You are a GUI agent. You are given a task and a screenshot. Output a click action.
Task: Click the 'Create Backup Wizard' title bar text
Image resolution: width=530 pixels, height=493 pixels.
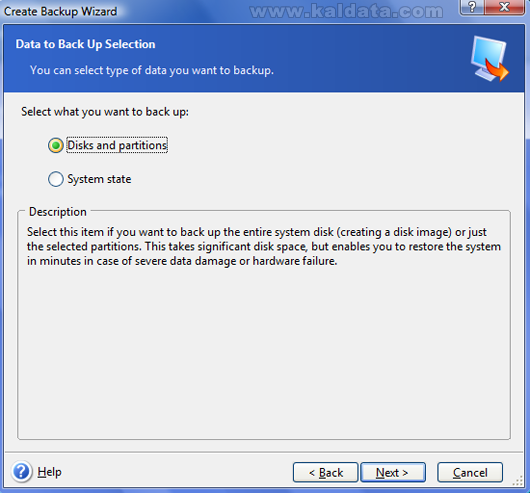60,11
